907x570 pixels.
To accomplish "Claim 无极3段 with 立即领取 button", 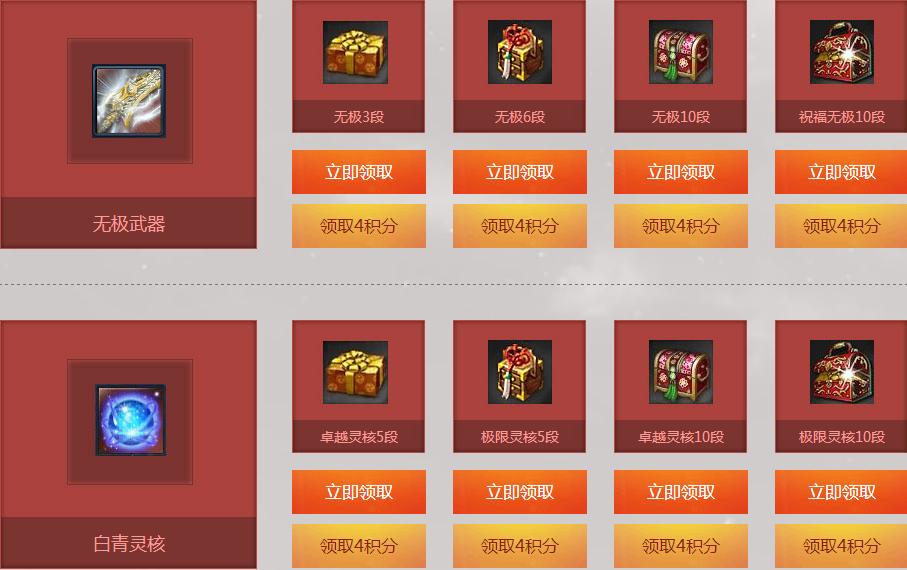I will [x=359, y=172].
